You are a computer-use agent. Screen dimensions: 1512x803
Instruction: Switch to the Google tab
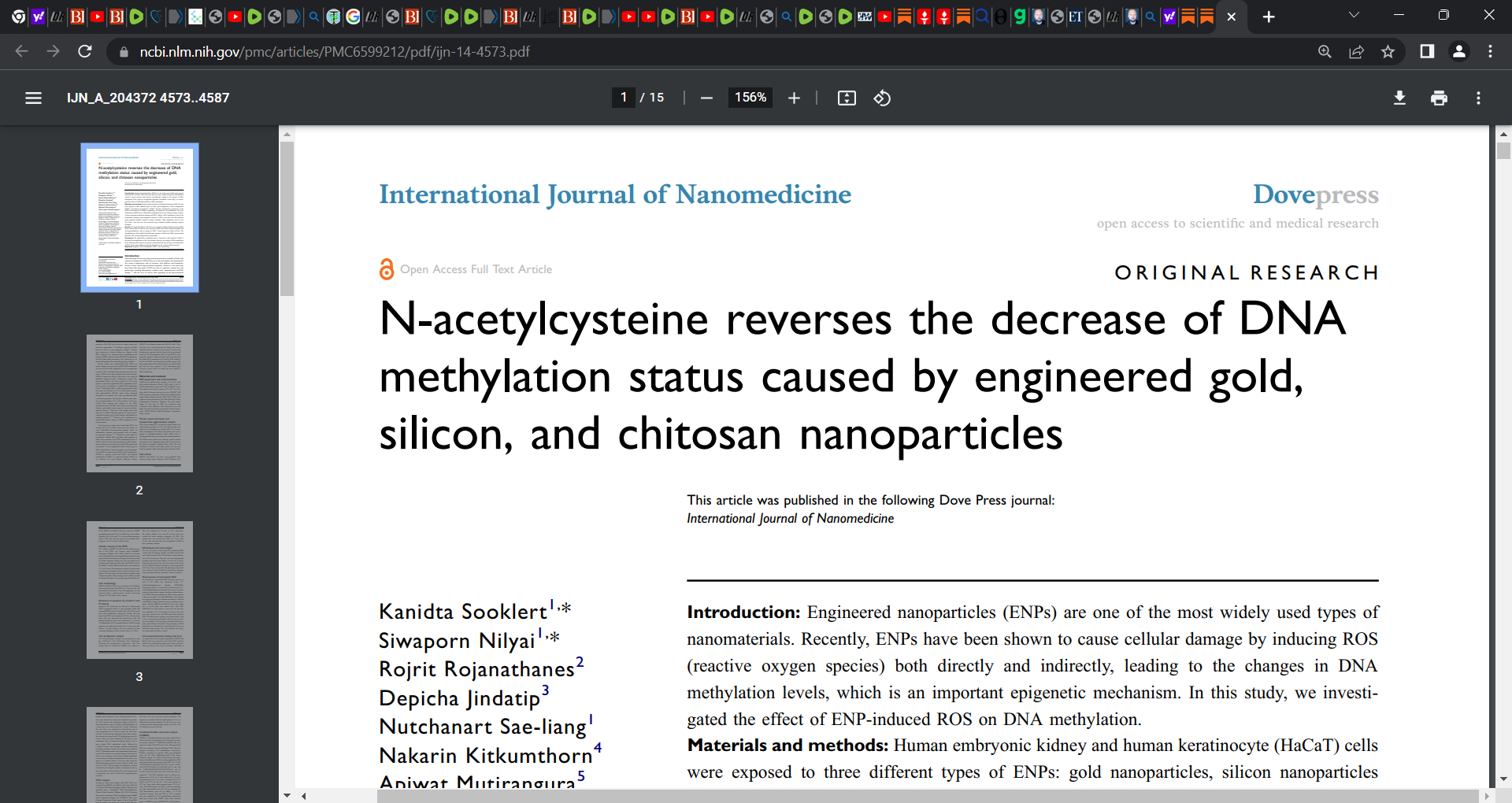point(353,17)
